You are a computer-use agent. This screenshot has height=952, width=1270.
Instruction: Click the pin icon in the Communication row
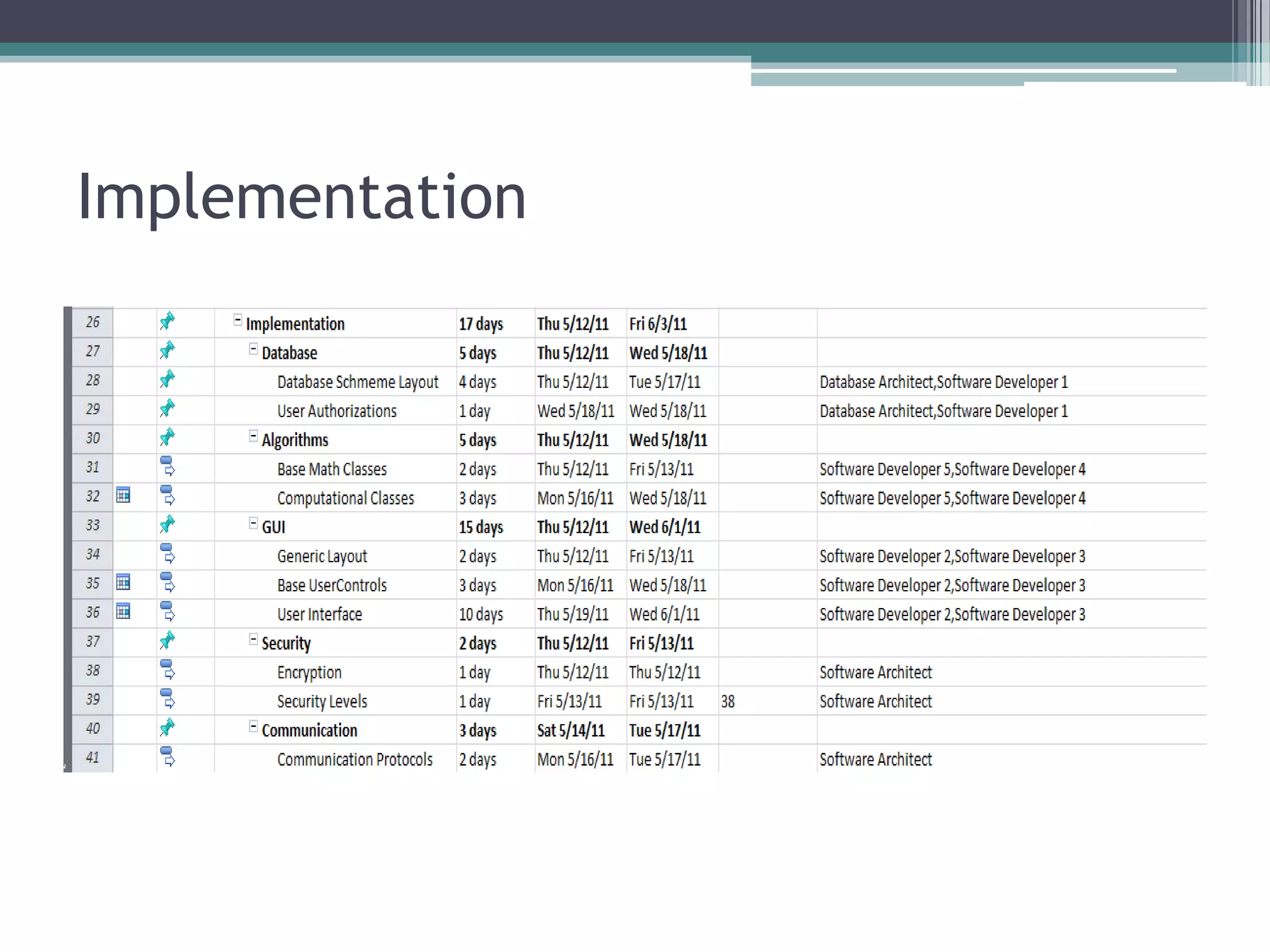click(x=167, y=728)
